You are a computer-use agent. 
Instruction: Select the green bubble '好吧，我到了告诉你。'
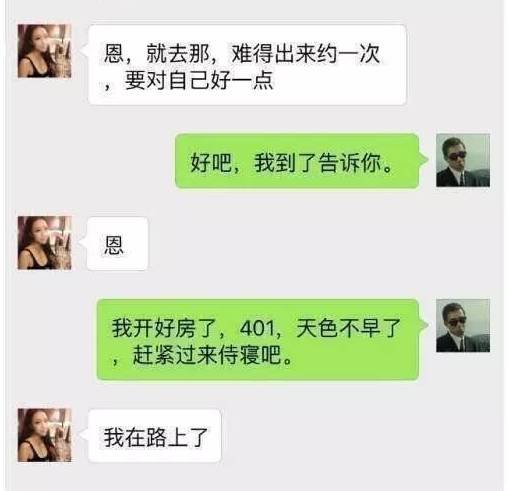click(297, 161)
